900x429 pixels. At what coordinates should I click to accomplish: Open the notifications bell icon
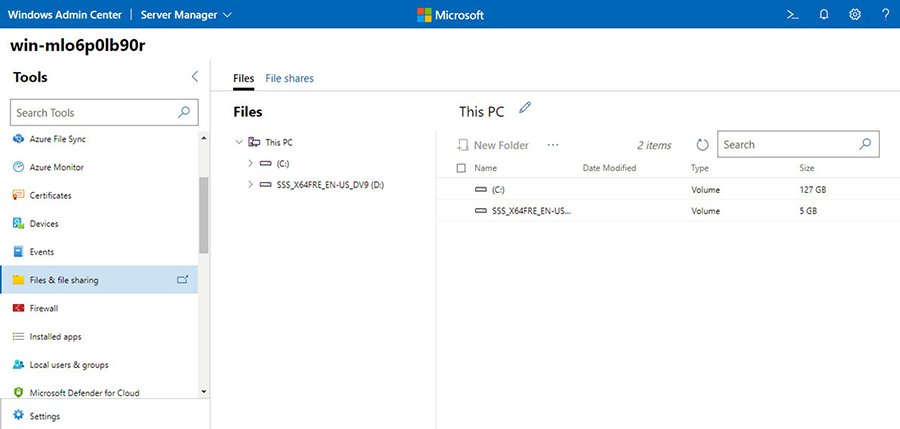coord(824,15)
